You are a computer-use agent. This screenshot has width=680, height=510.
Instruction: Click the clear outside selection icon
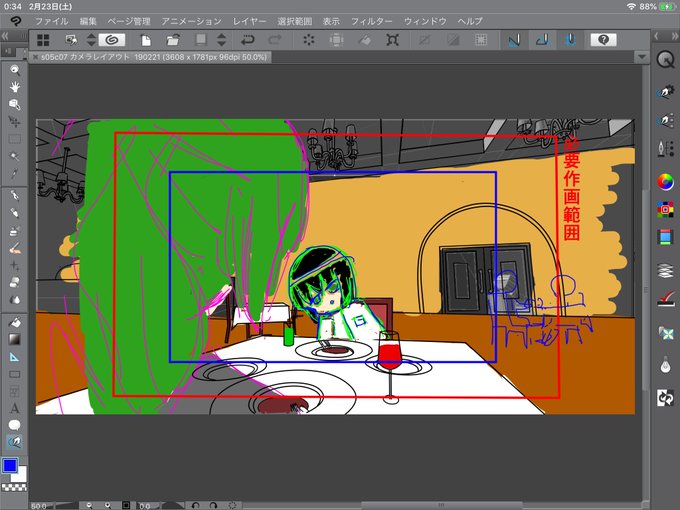point(336,40)
